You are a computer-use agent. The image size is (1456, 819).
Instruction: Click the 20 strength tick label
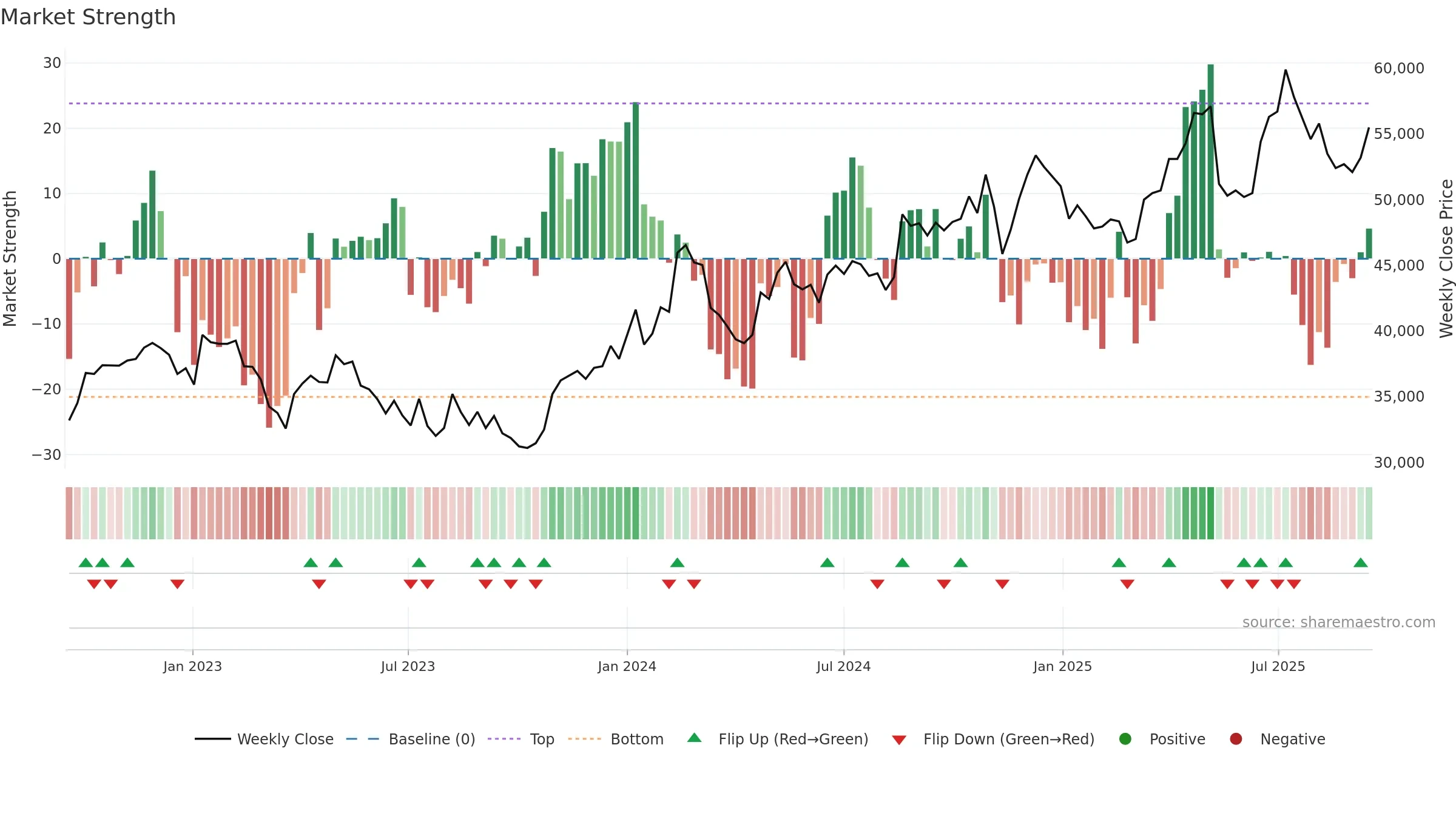pyautogui.click(x=52, y=129)
